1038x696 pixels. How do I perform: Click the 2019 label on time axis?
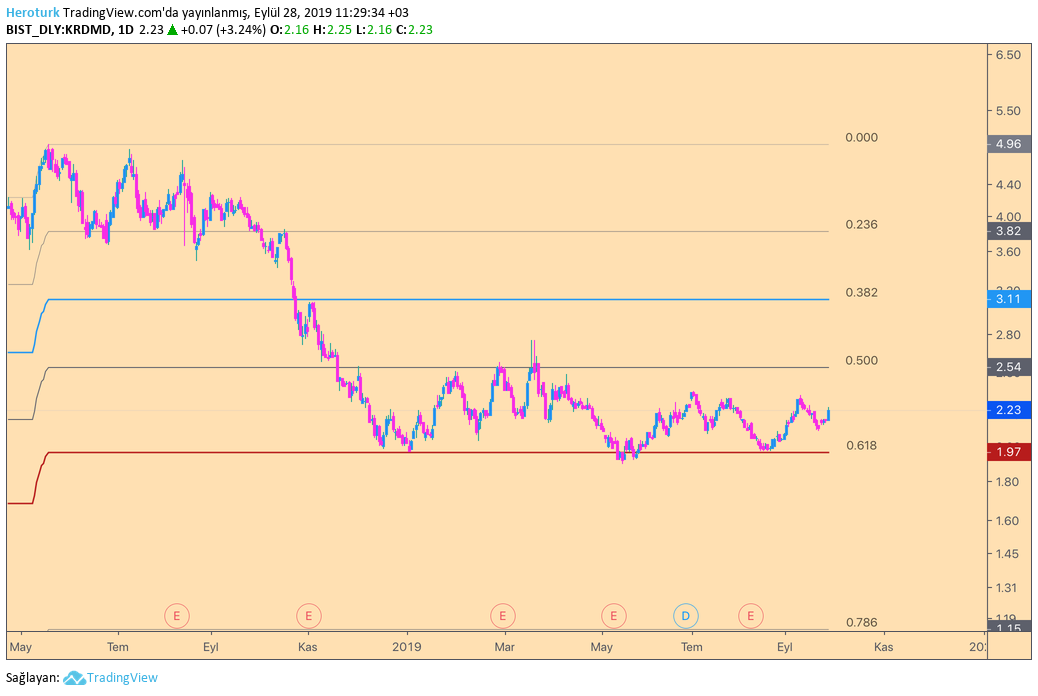point(406,647)
